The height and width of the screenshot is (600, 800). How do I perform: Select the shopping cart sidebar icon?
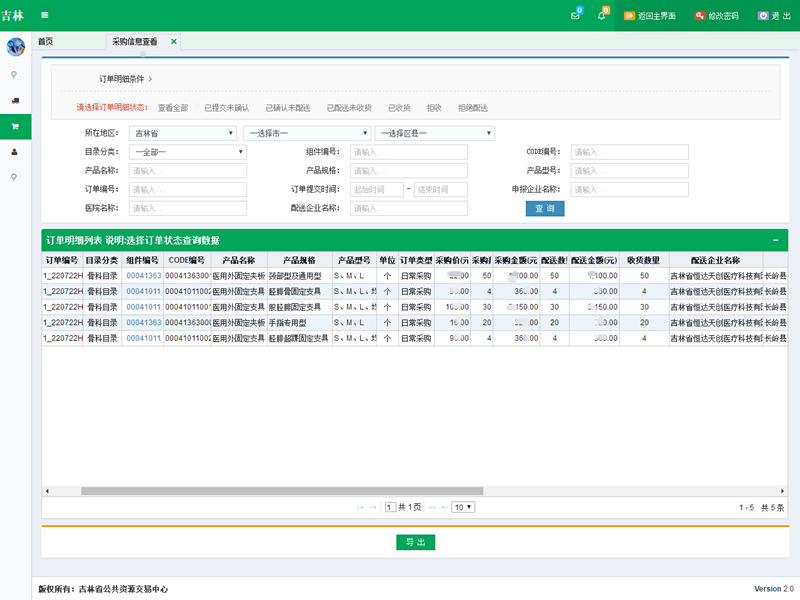[x=15, y=126]
